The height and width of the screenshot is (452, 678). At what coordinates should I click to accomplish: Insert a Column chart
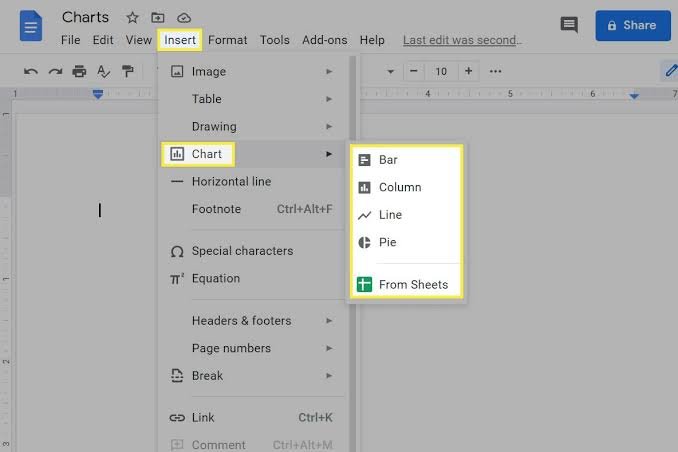pos(406,187)
